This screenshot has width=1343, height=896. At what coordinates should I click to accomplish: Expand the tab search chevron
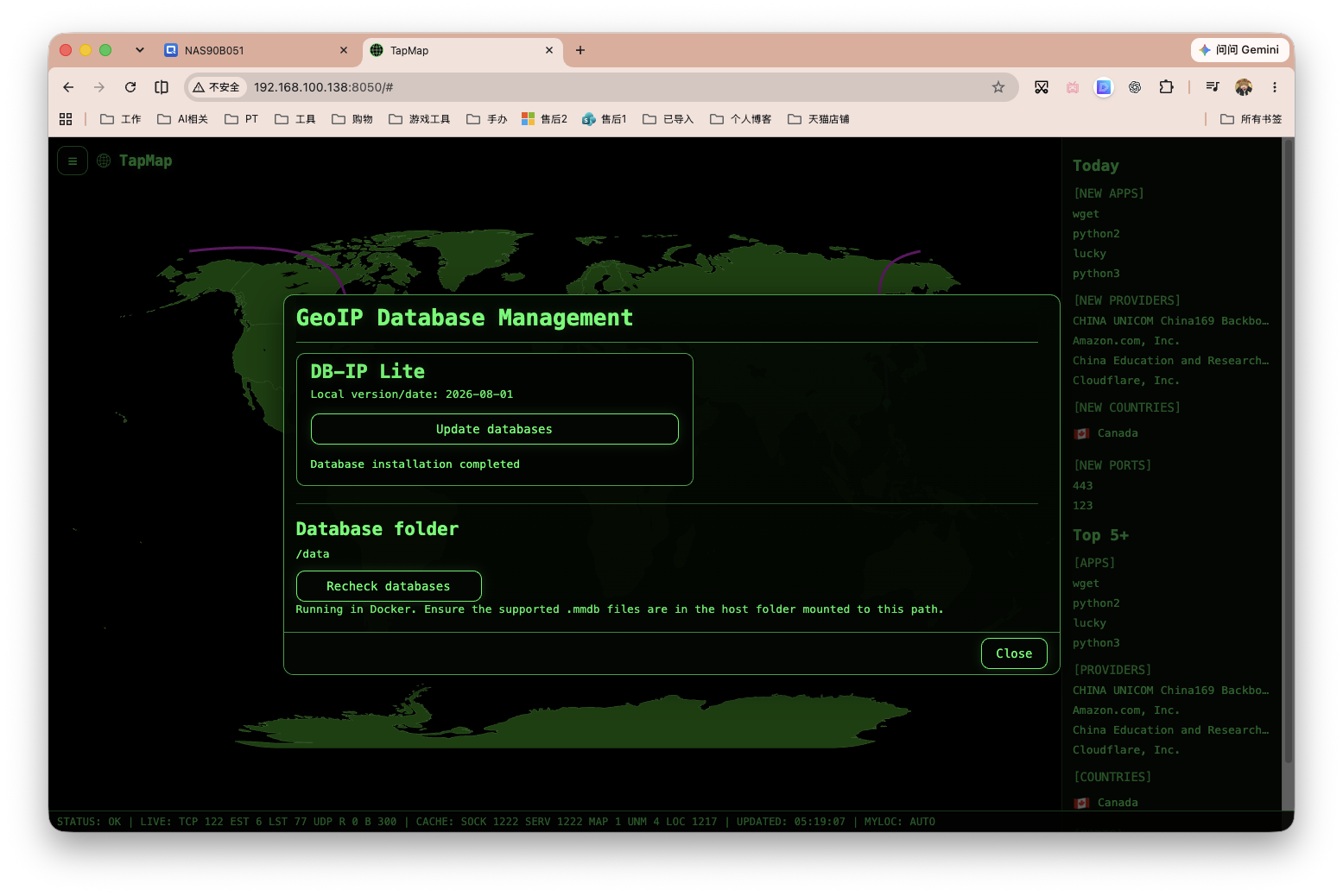[x=140, y=50]
